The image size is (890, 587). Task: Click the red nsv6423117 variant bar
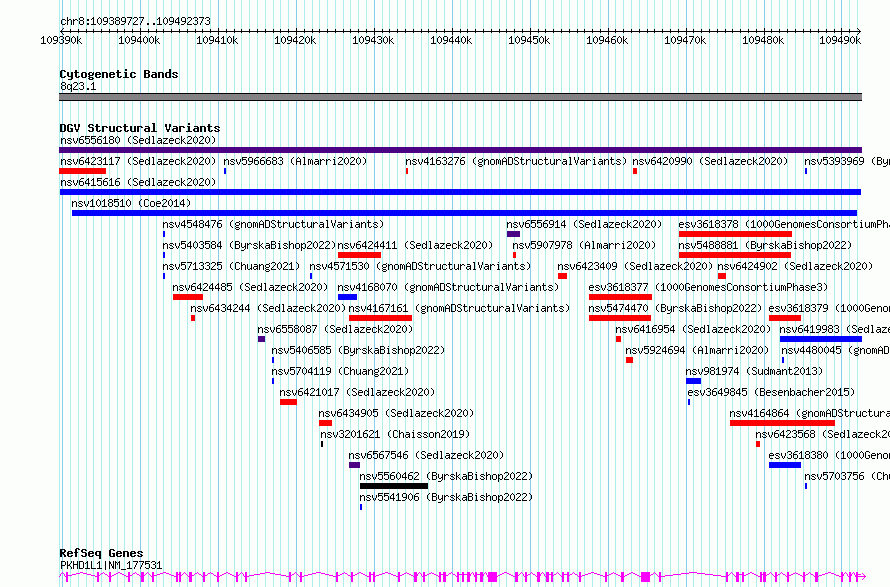point(82,171)
